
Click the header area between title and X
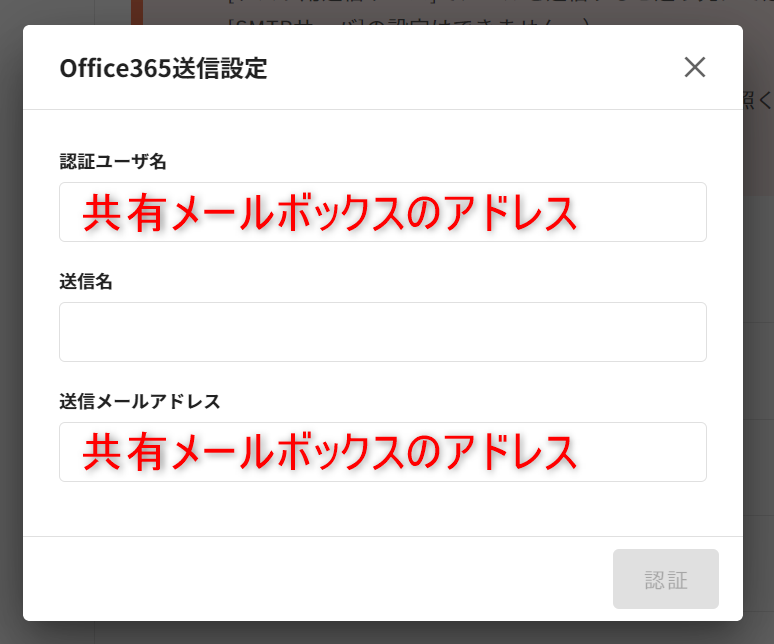(470, 68)
